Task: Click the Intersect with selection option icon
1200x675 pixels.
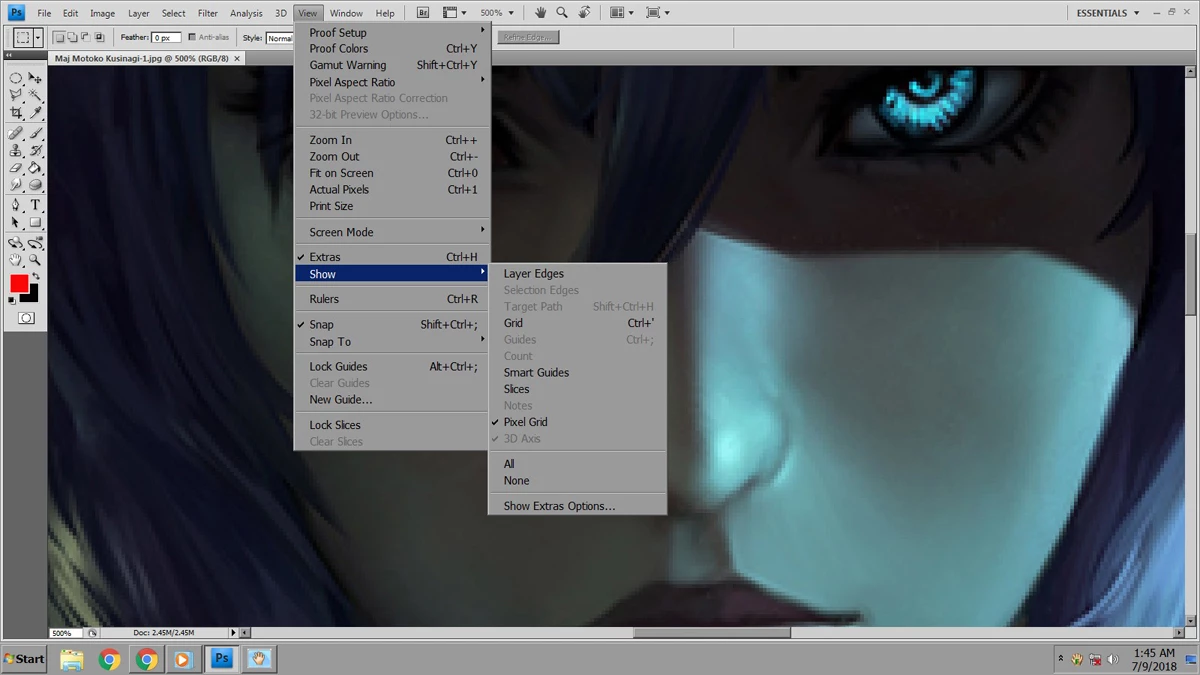Action: pyautogui.click(x=99, y=37)
